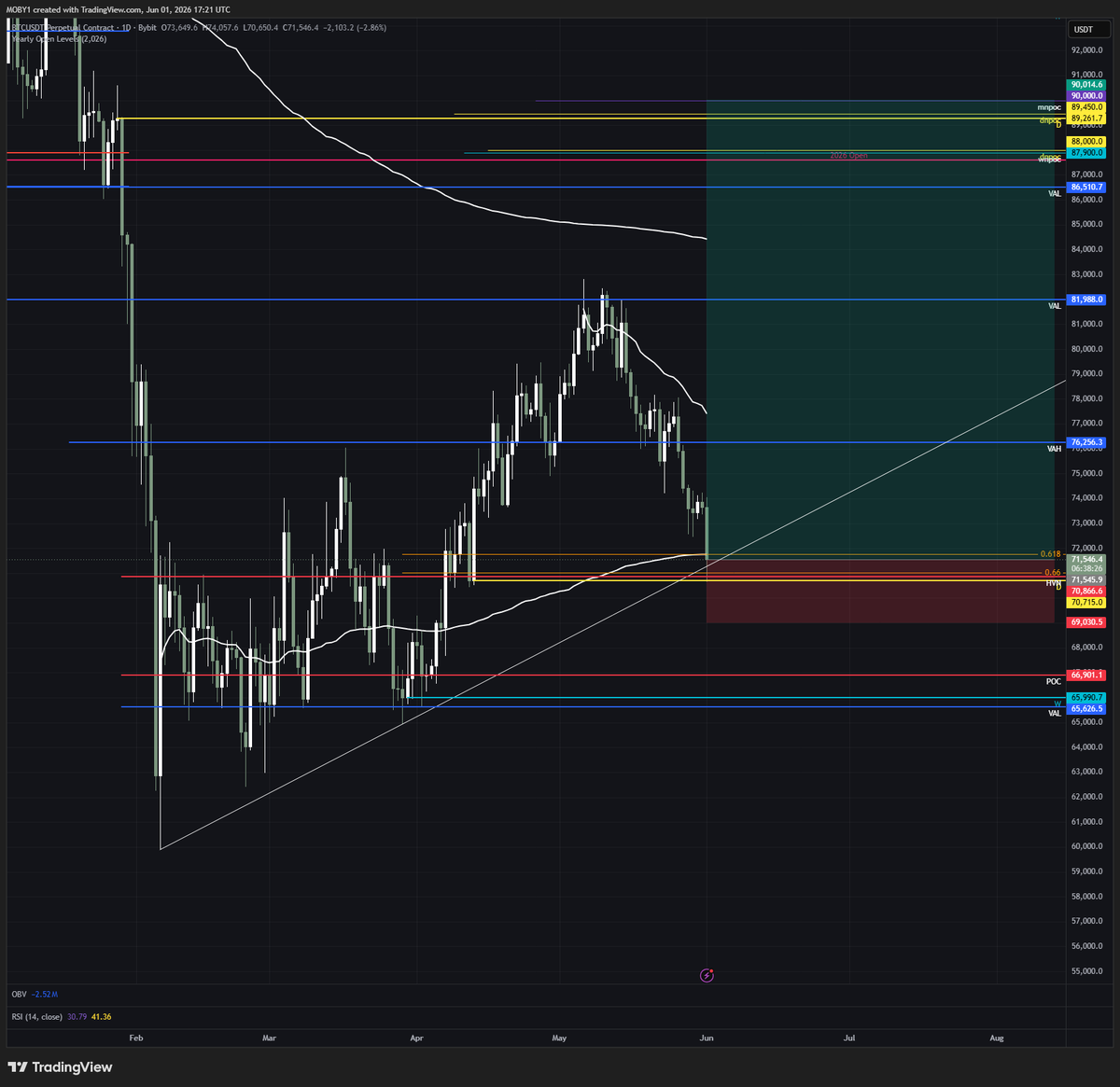The width and height of the screenshot is (1120, 1087).
Task: Select the POC level label
Action: tap(1054, 681)
